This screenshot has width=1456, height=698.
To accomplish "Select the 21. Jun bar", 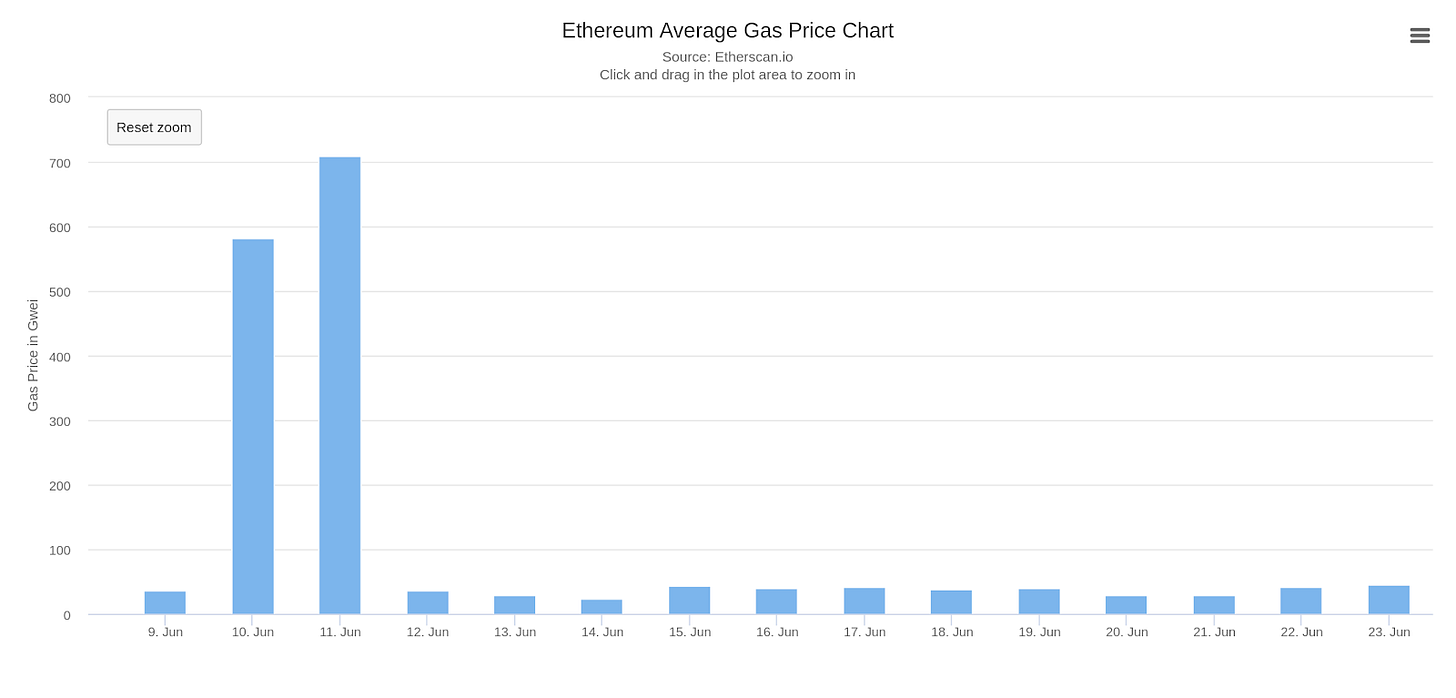I will (1214, 605).
